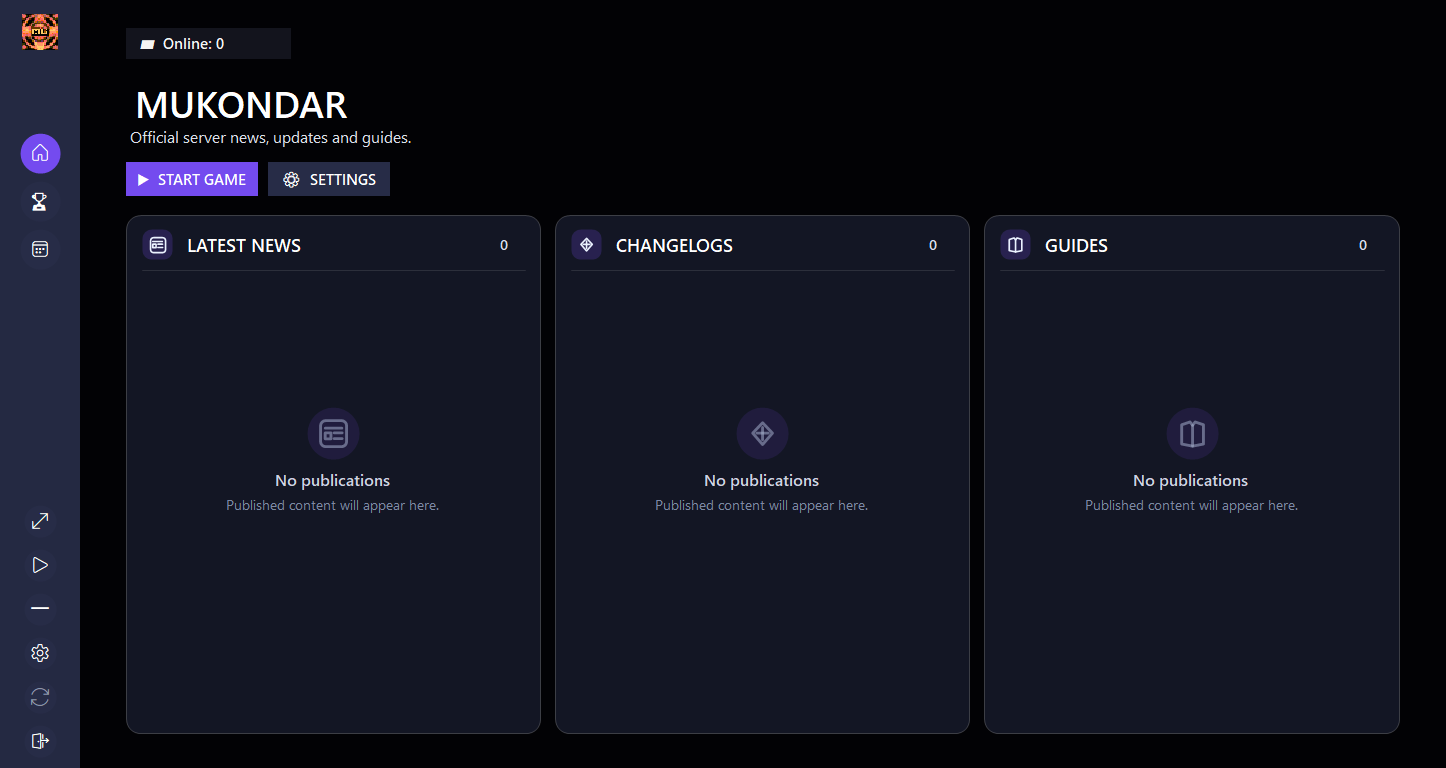Open the sidebar gear settings icon
The image size is (1446, 768).
pos(40,653)
